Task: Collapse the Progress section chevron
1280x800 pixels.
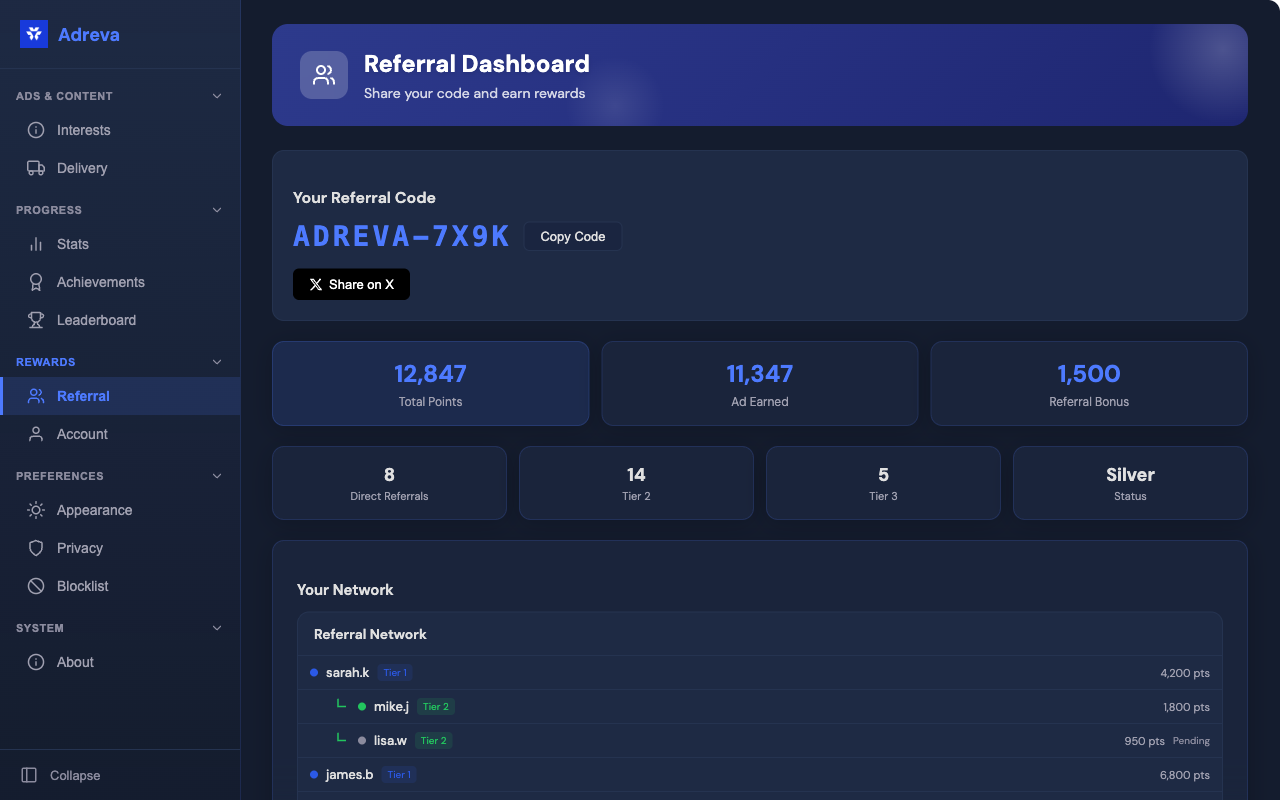Action: pyautogui.click(x=217, y=210)
